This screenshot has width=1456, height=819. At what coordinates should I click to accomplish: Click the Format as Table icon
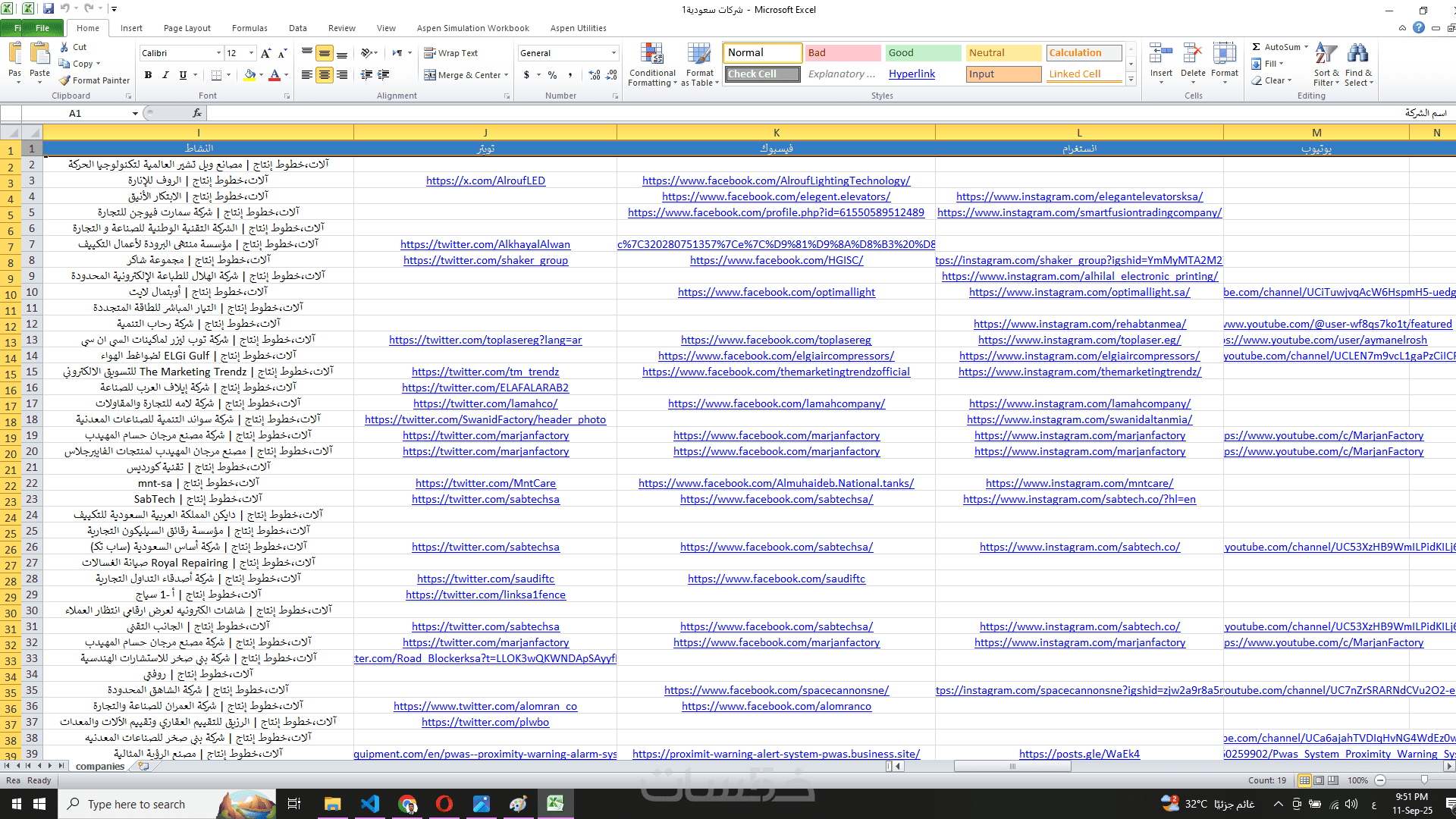[699, 55]
